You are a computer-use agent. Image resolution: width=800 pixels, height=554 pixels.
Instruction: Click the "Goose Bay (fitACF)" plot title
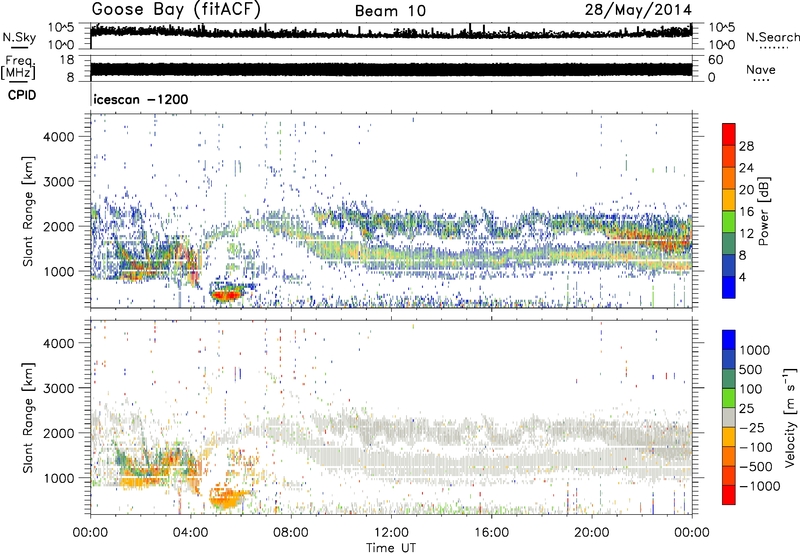(x=176, y=10)
